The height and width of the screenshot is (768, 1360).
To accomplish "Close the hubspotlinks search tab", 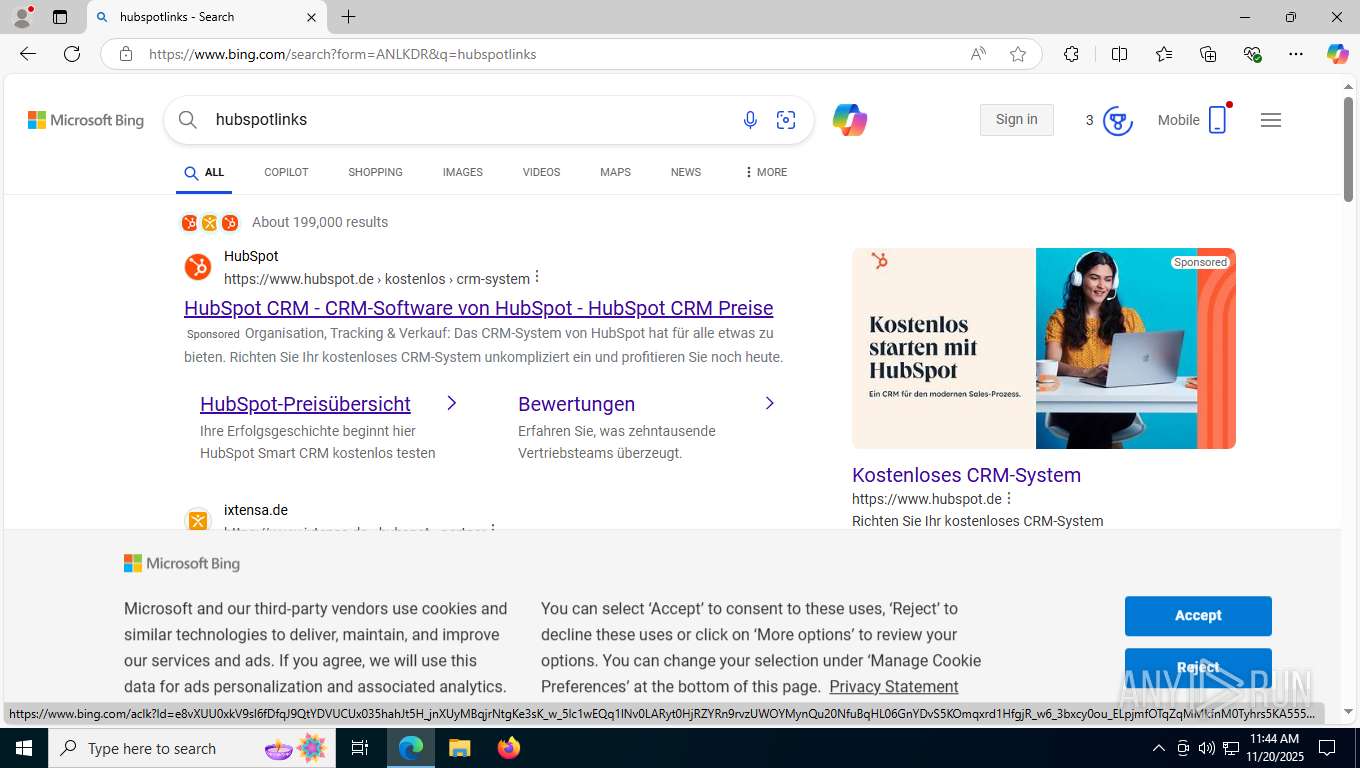I will coord(311,17).
